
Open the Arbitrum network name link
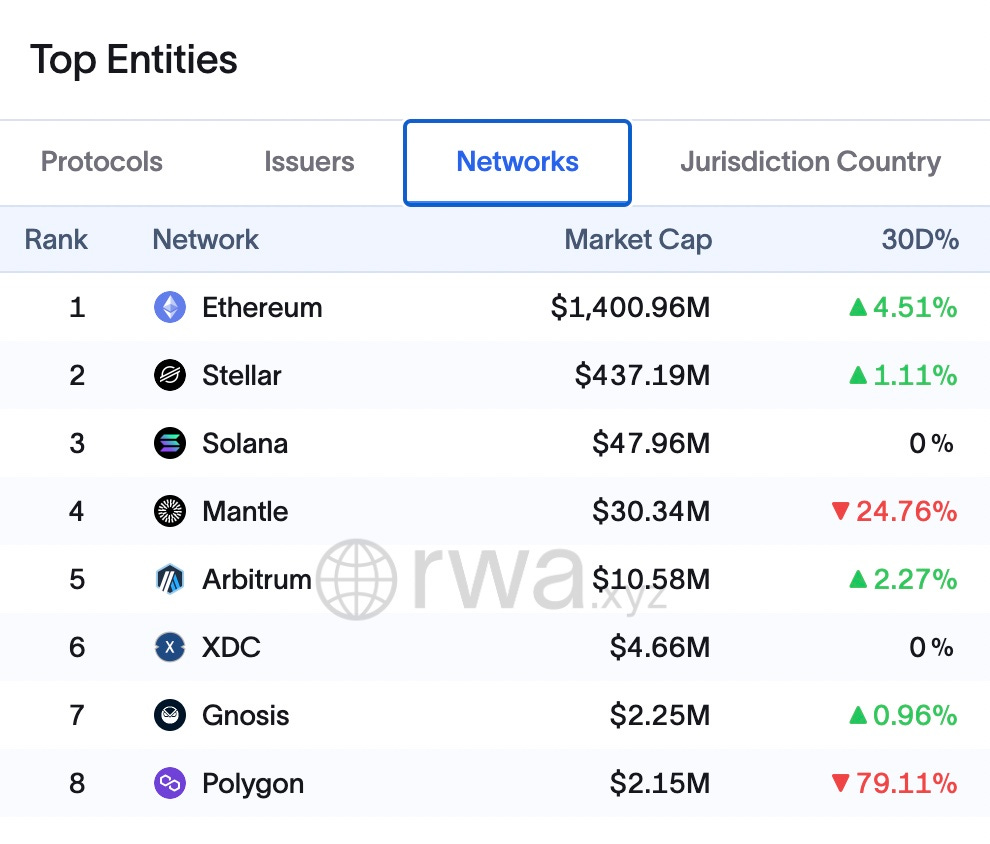pyautogui.click(x=257, y=579)
